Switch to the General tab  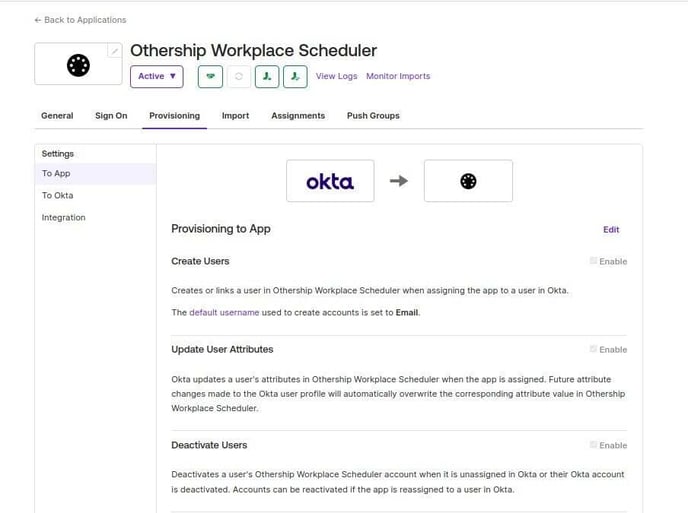[x=57, y=116]
